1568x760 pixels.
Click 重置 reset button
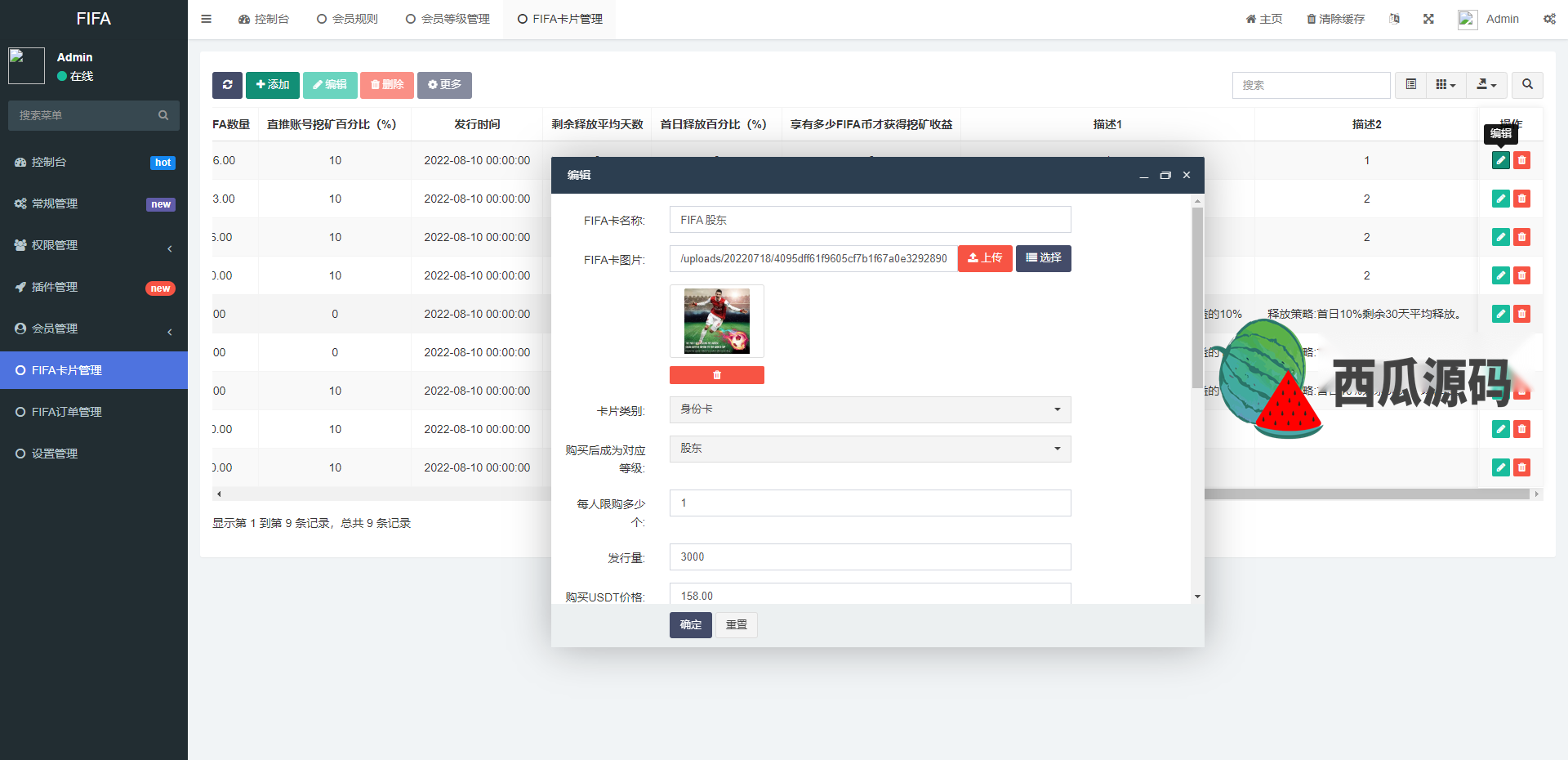tap(737, 625)
